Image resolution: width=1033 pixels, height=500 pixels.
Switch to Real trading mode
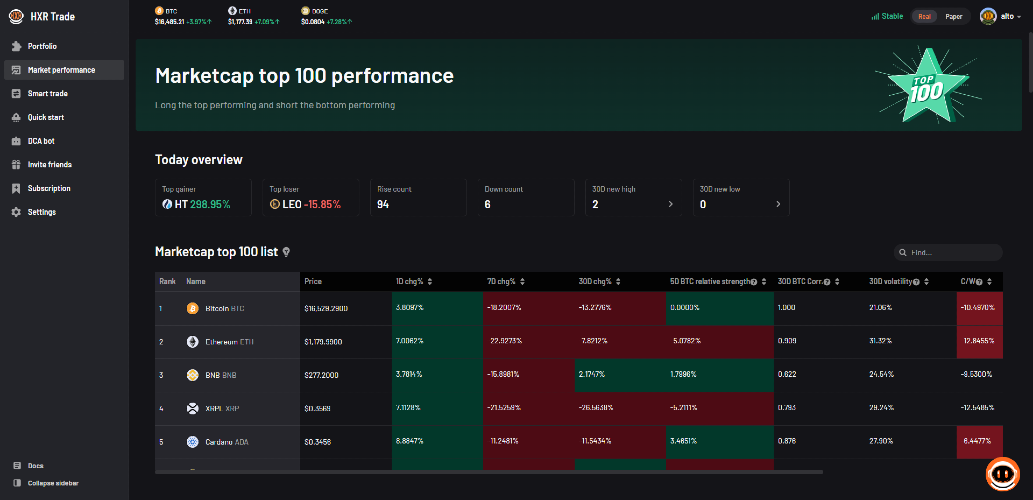coord(924,16)
